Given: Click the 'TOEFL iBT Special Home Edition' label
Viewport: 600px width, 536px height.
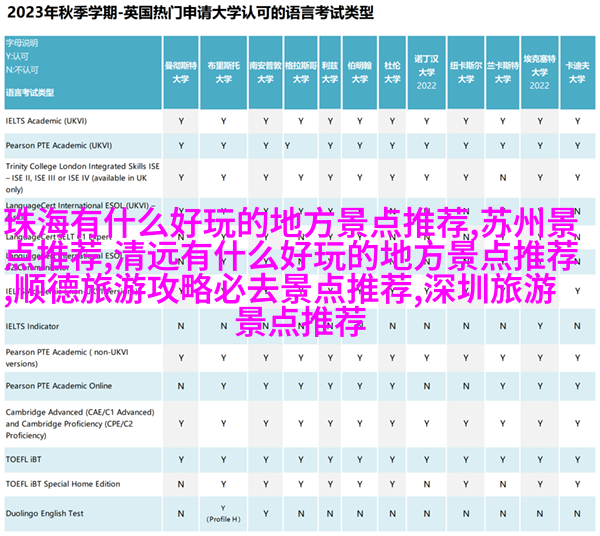Looking at the screenshot, I should point(63,484).
